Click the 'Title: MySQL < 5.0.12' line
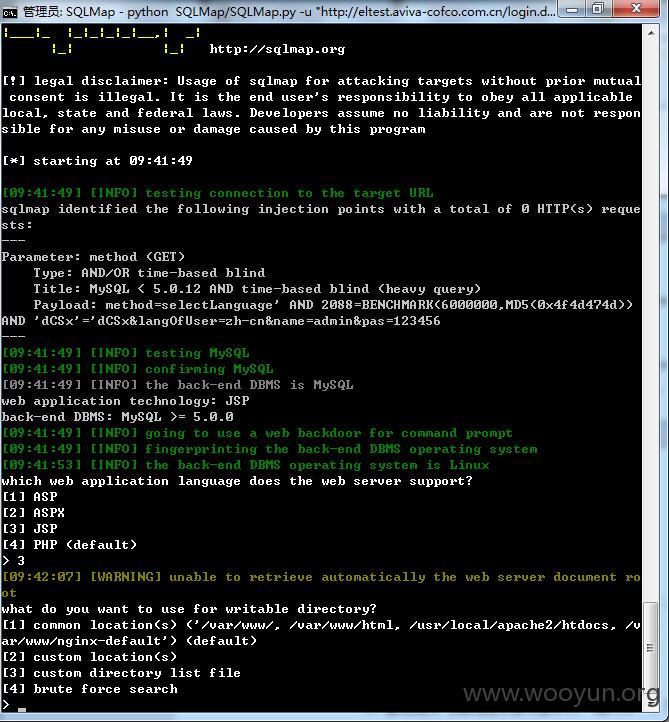The width and height of the screenshot is (669, 722). [257, 289]
